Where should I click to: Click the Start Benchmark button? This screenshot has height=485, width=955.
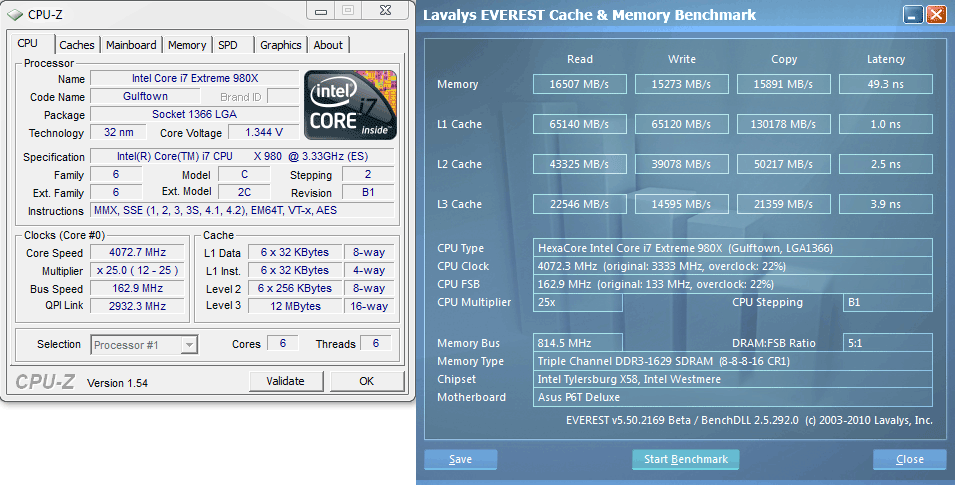[686, 459]
